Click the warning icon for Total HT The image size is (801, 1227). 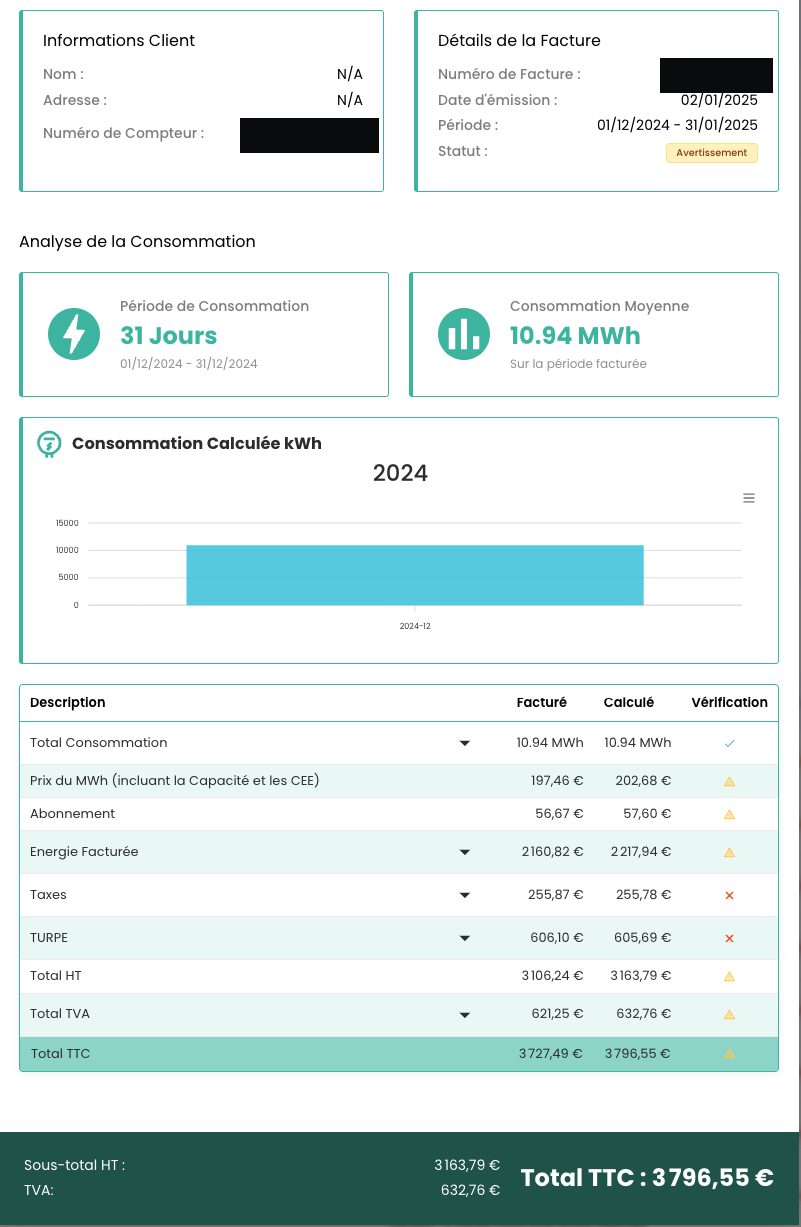(x=729, y=976)
